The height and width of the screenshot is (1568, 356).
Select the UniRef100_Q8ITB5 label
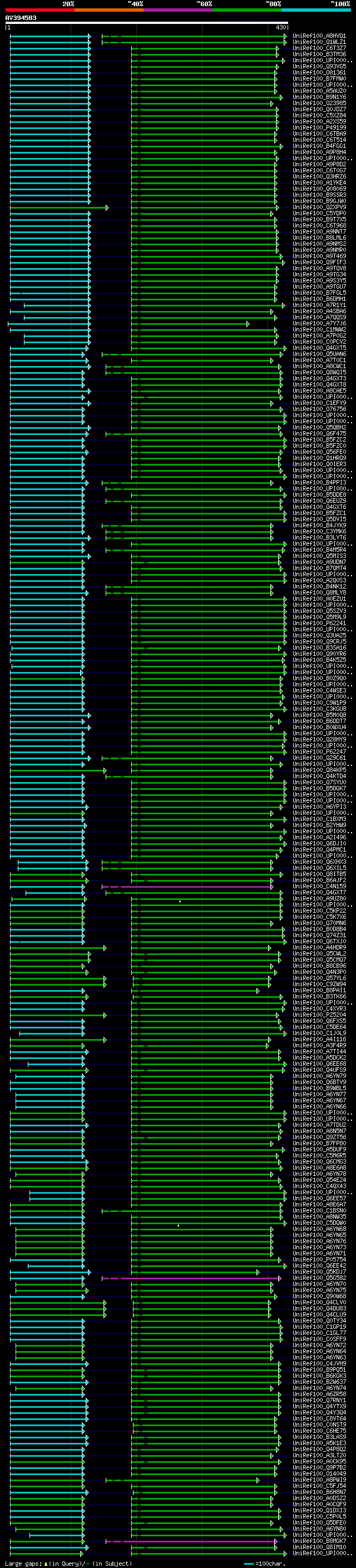tap(319, 874)
